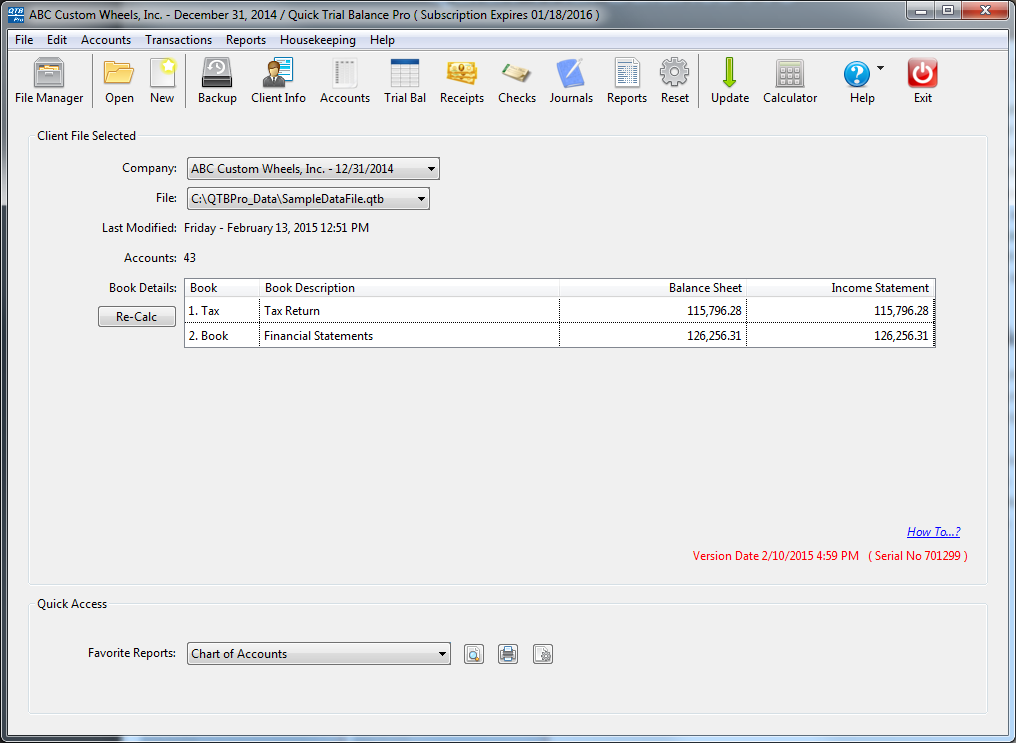Open Journals entry icon

[x=571, y=80]
